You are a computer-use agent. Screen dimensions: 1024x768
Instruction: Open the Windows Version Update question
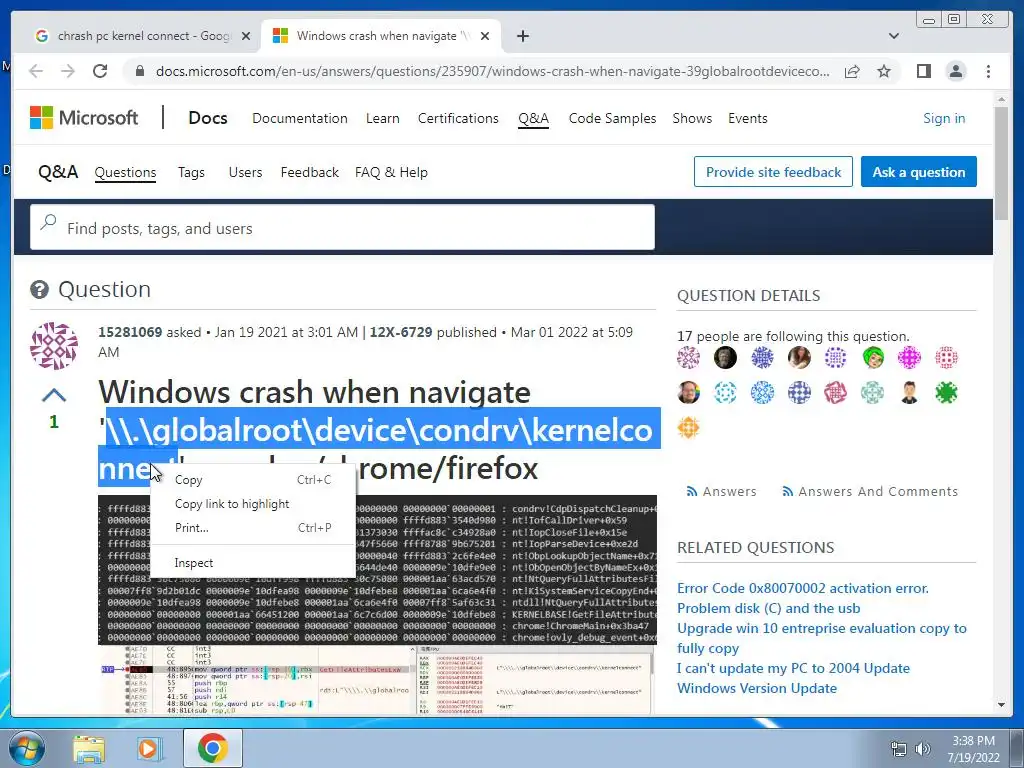[x=757, y=688]
